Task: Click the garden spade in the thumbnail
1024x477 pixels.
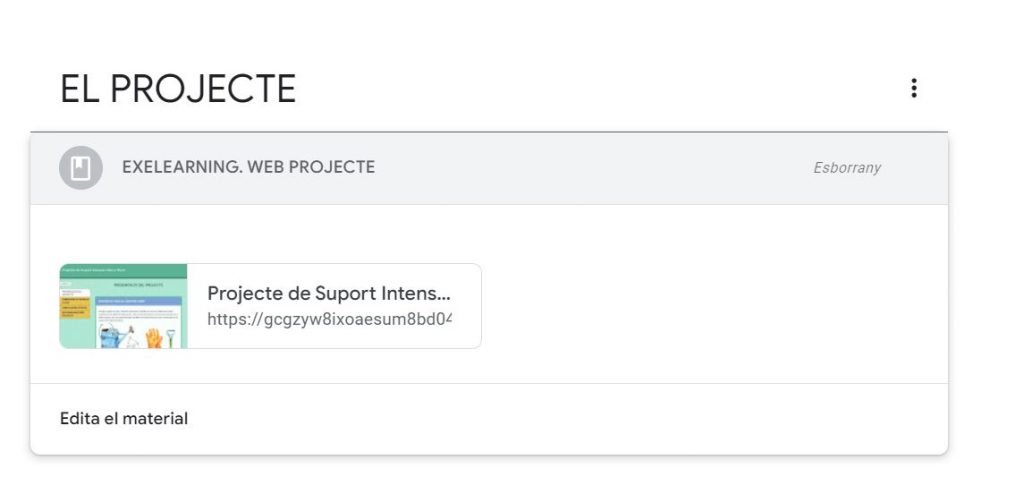Action: tap(170, 338)
